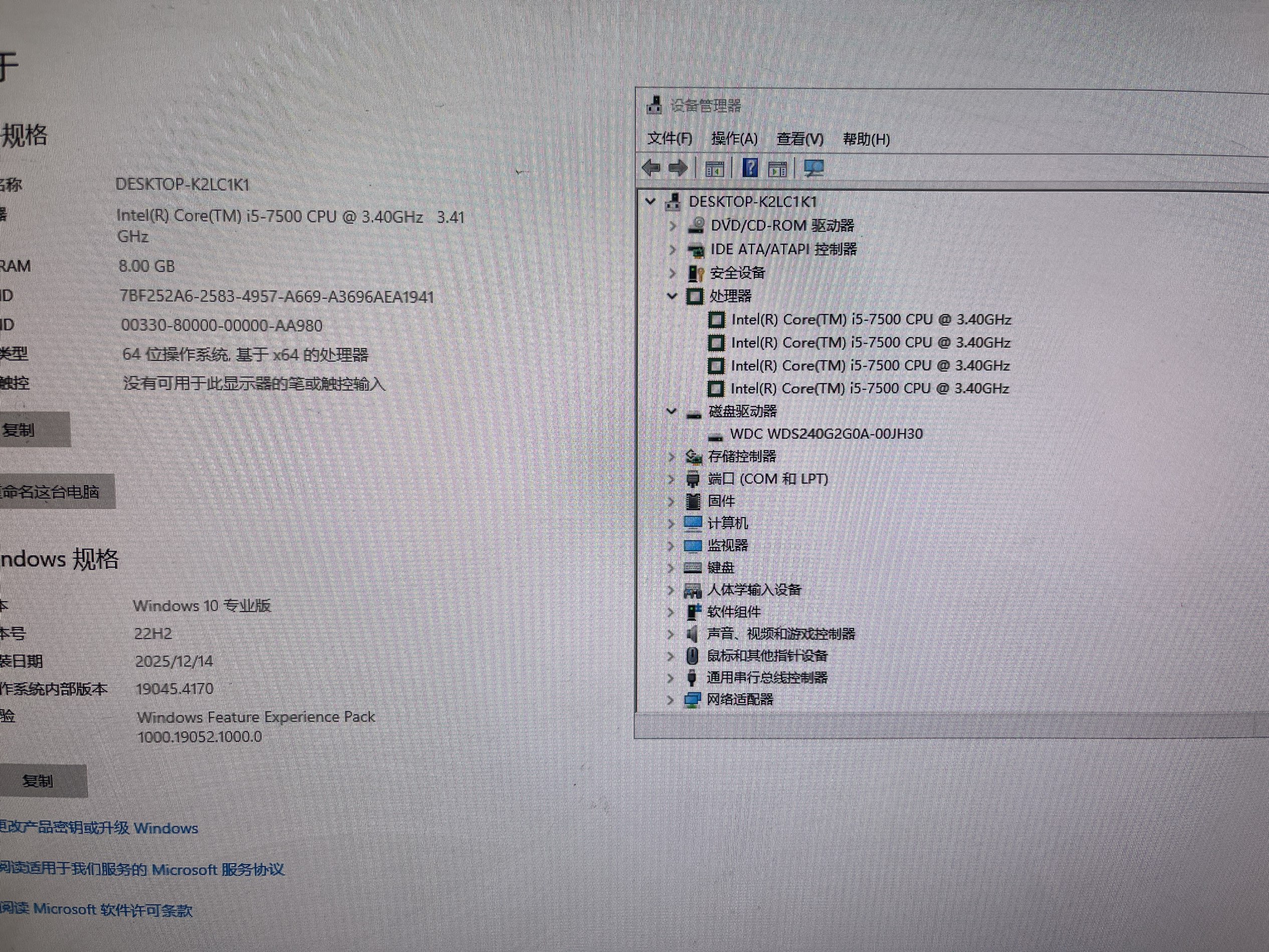Open 更改产品密钥或升级 Windows link
This screenshot has height=952, width=1269.
click(99, 828)
